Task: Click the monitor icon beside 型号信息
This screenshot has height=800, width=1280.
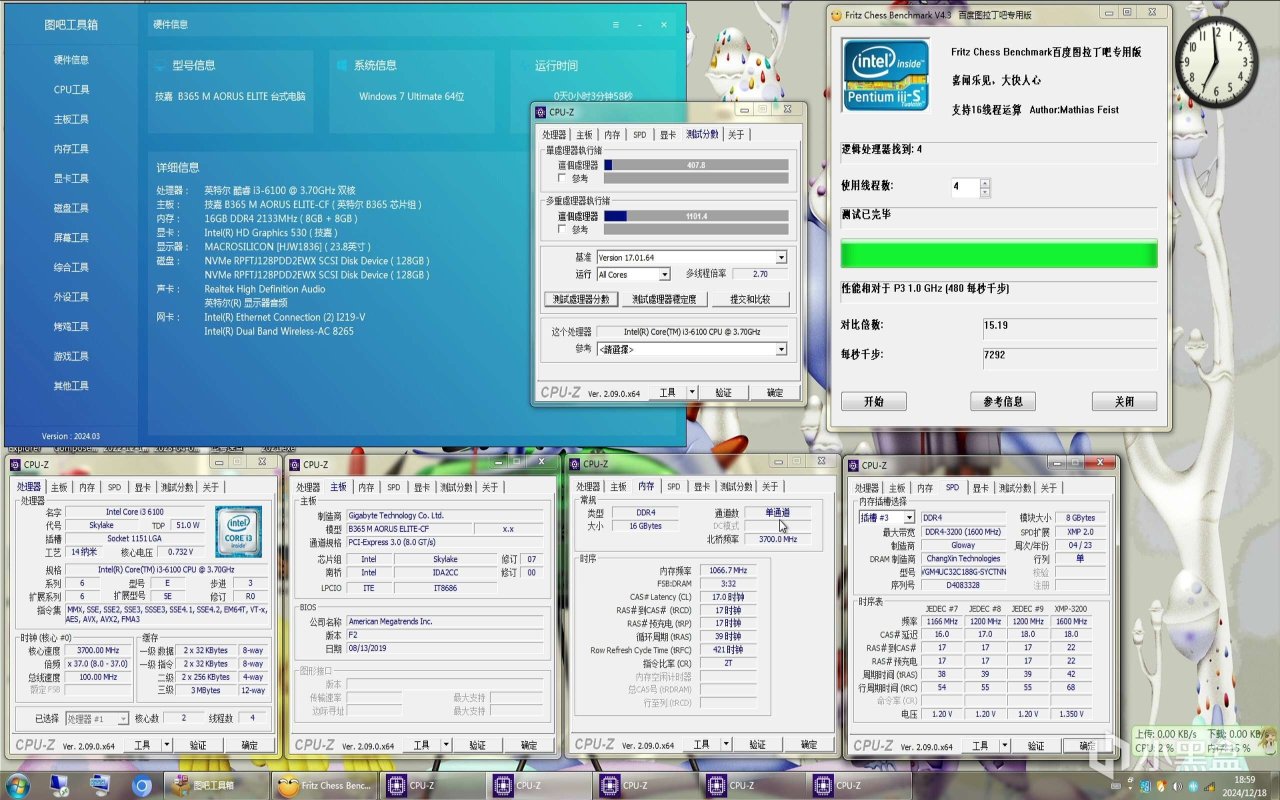Action: pyautogui.click(x=161, y=65)
